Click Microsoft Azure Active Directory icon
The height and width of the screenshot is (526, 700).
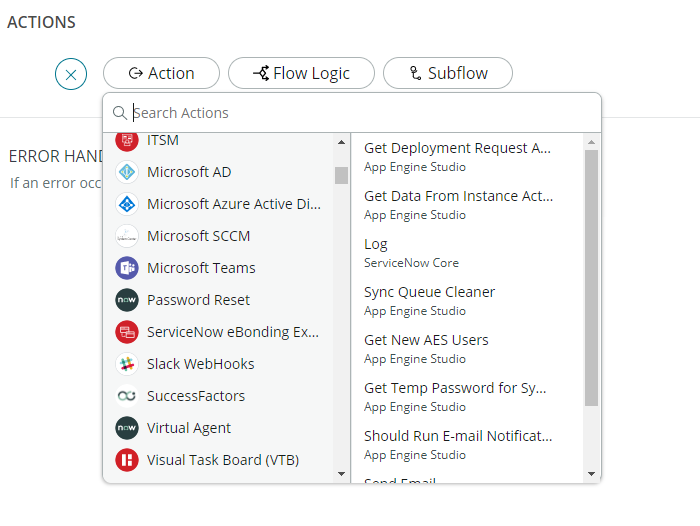pyautogui.click(x=127, y=204)
